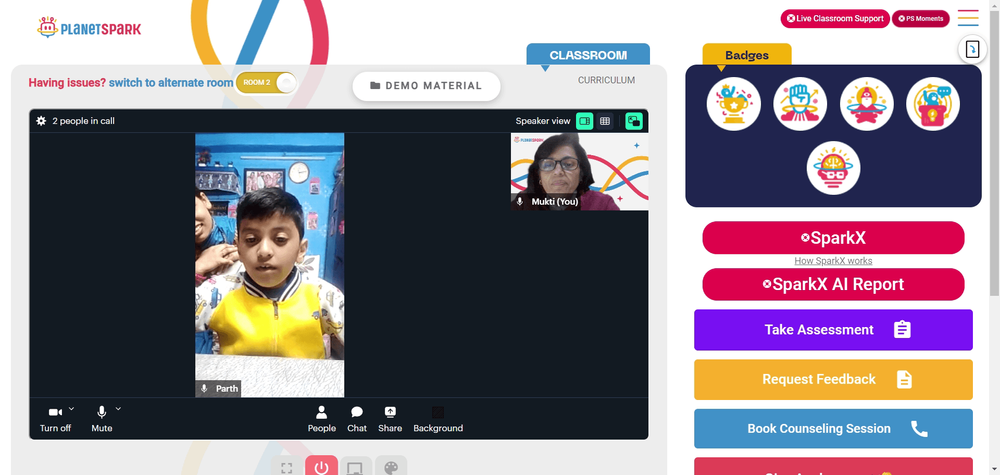Select the trophy star badge
Image resolution: width=1000 pixels, height=475 pixels.
pyautogui.click(x=733, y=103)
